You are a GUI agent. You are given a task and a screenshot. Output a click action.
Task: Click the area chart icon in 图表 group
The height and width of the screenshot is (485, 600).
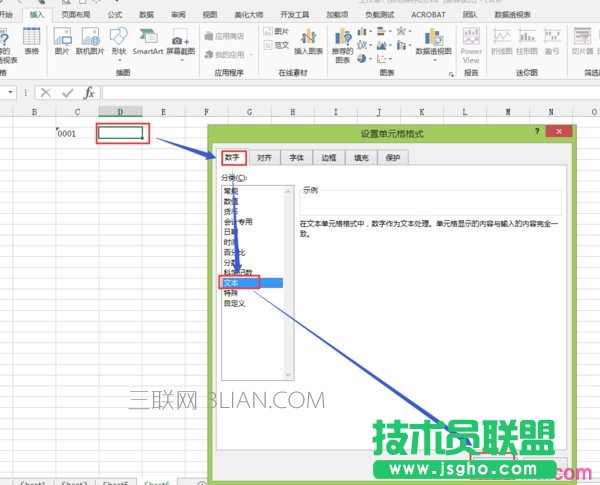click(x=382, y=45)
